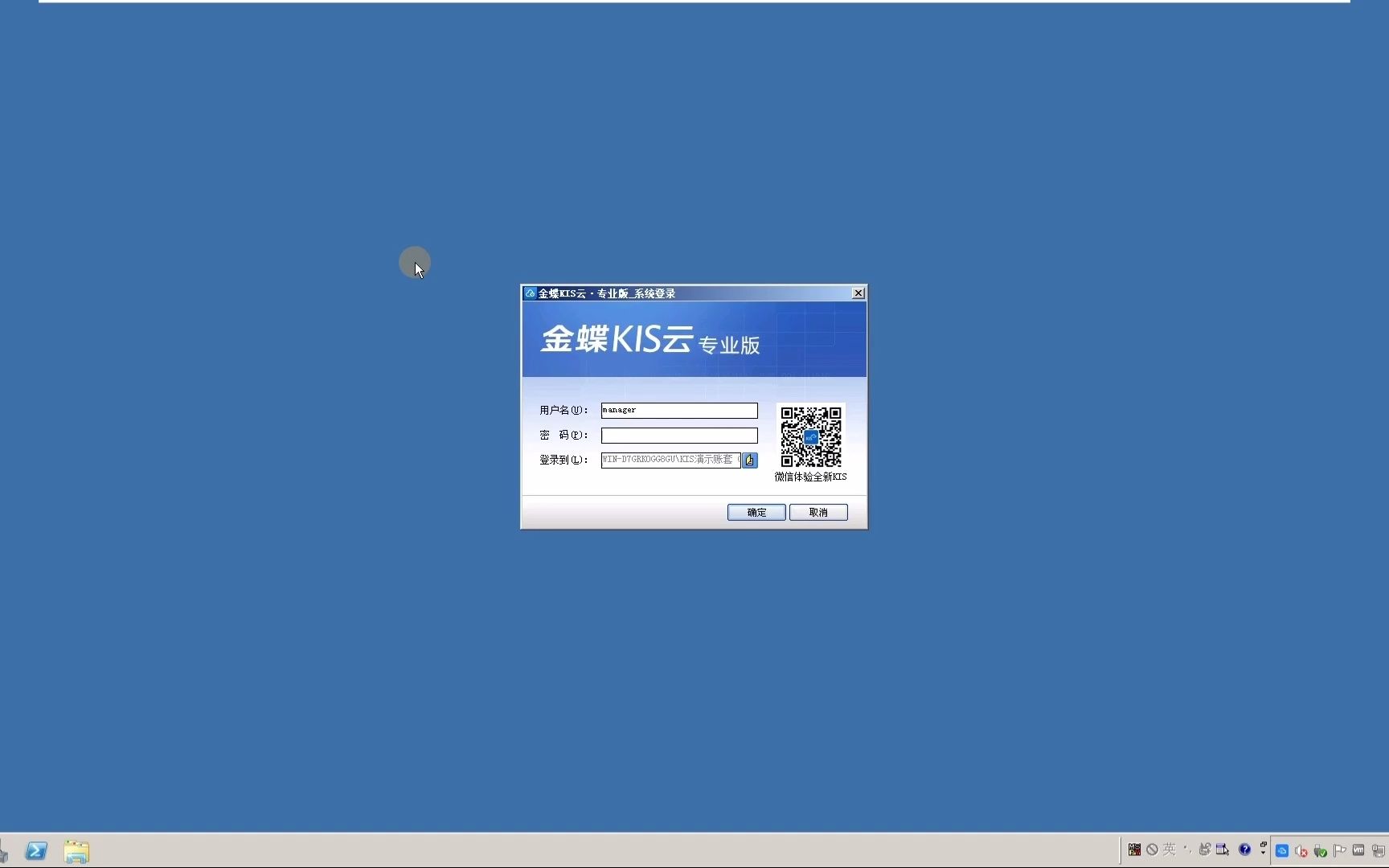This screenshot has height=868, width=1389.
Task: Open the Action Center flag icon
Action: (x=1339, y=850)
